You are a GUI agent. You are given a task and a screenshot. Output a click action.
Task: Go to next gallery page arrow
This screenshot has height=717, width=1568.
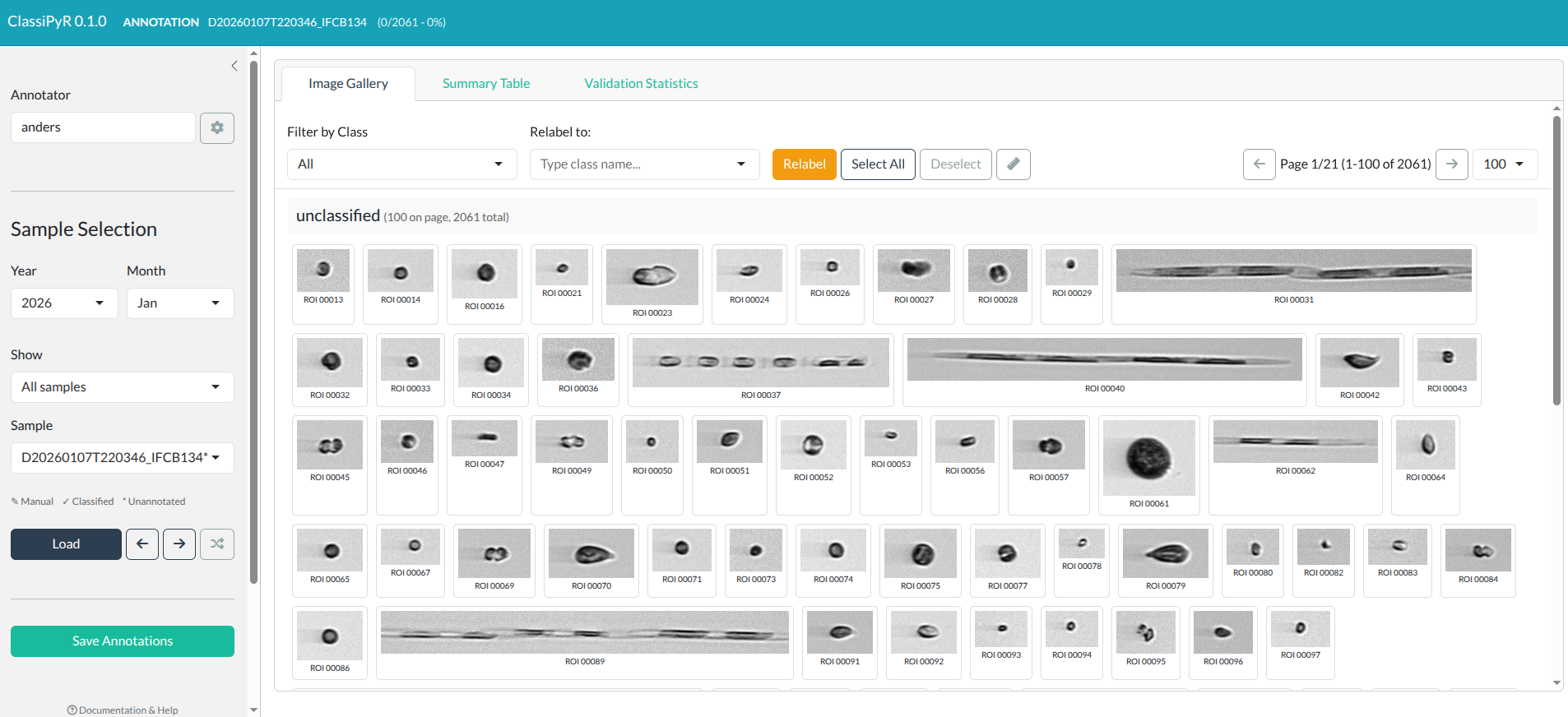pos(1451,164)
